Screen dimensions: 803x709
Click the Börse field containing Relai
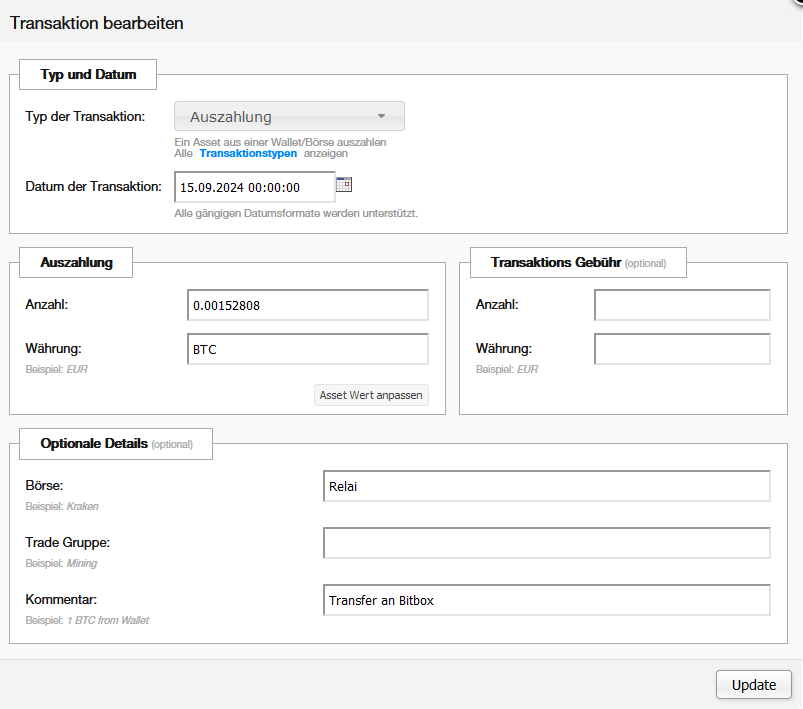point(547,486)
